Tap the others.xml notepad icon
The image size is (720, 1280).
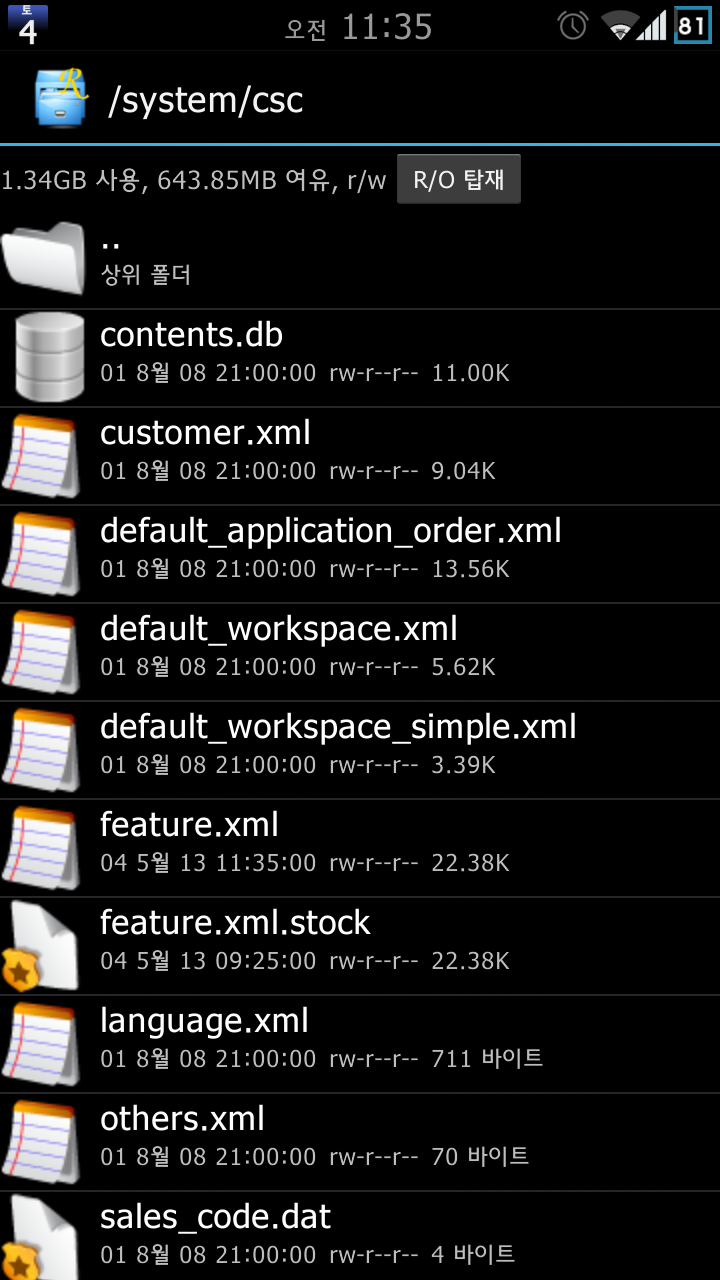coord(42,1142)
